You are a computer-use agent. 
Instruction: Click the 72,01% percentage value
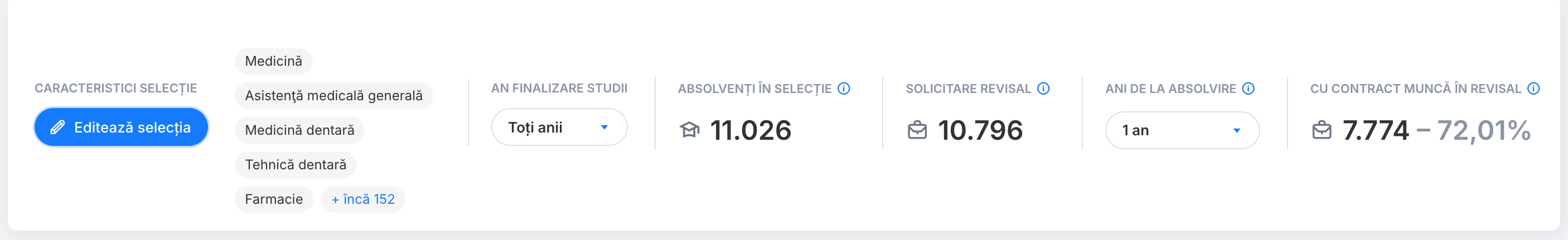tap(1483, 130)
